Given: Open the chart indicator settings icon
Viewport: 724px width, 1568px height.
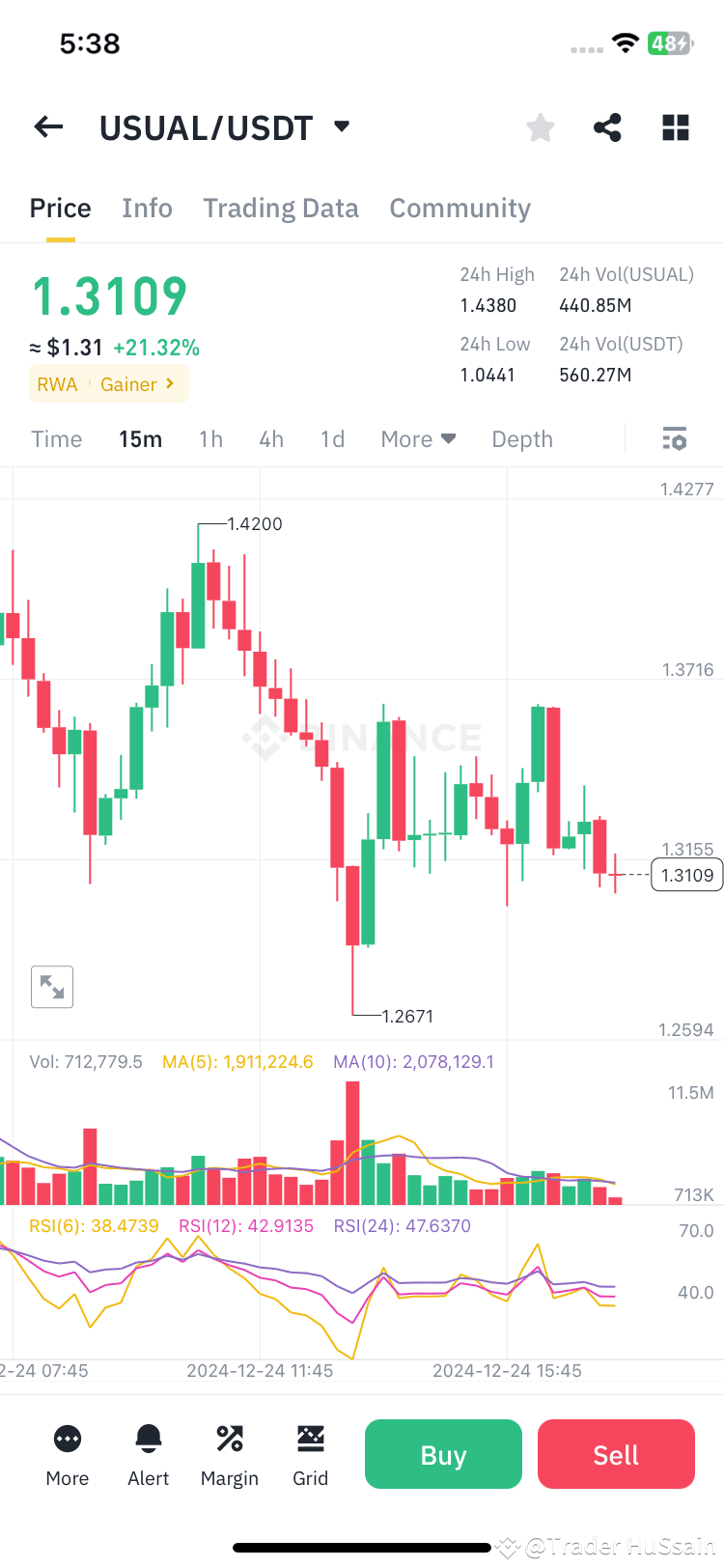Looking at the screenshot, I should coord(674,438).
